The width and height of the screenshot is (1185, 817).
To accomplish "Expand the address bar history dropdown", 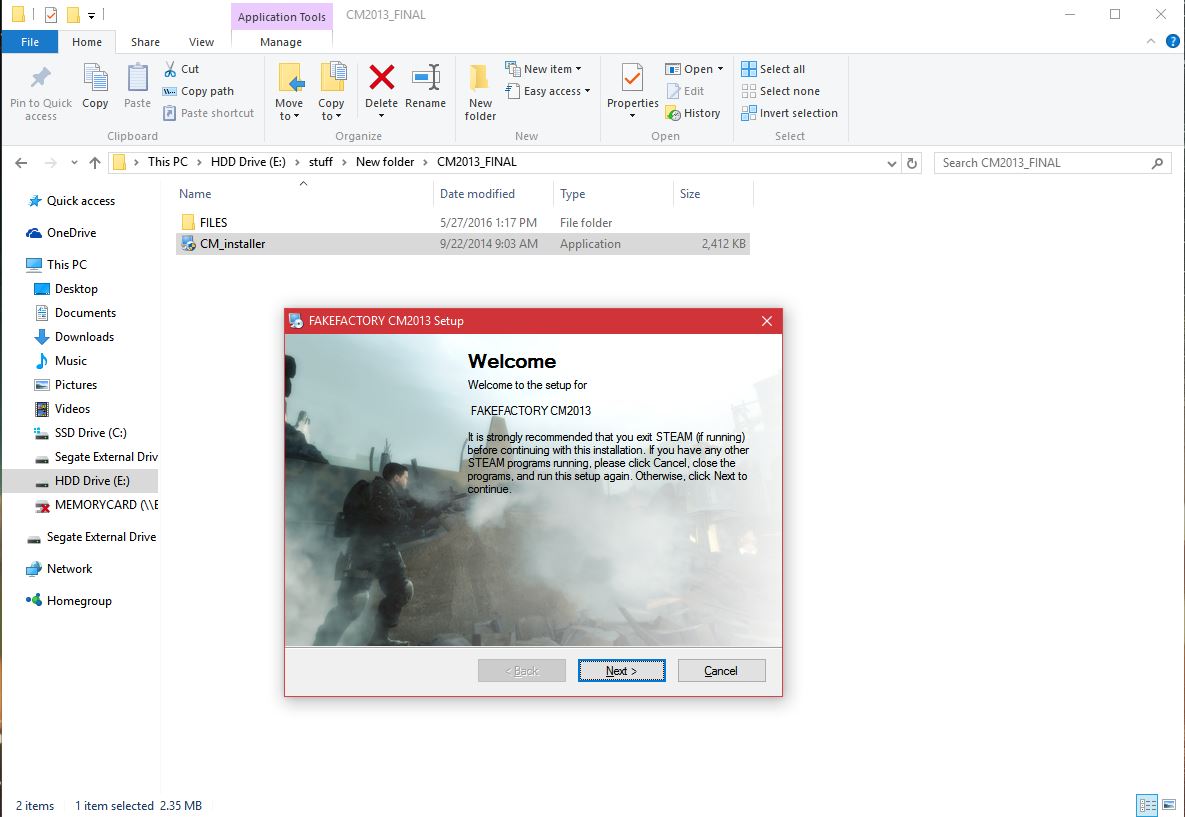I will pyautogui.click(x=892, y=163).
